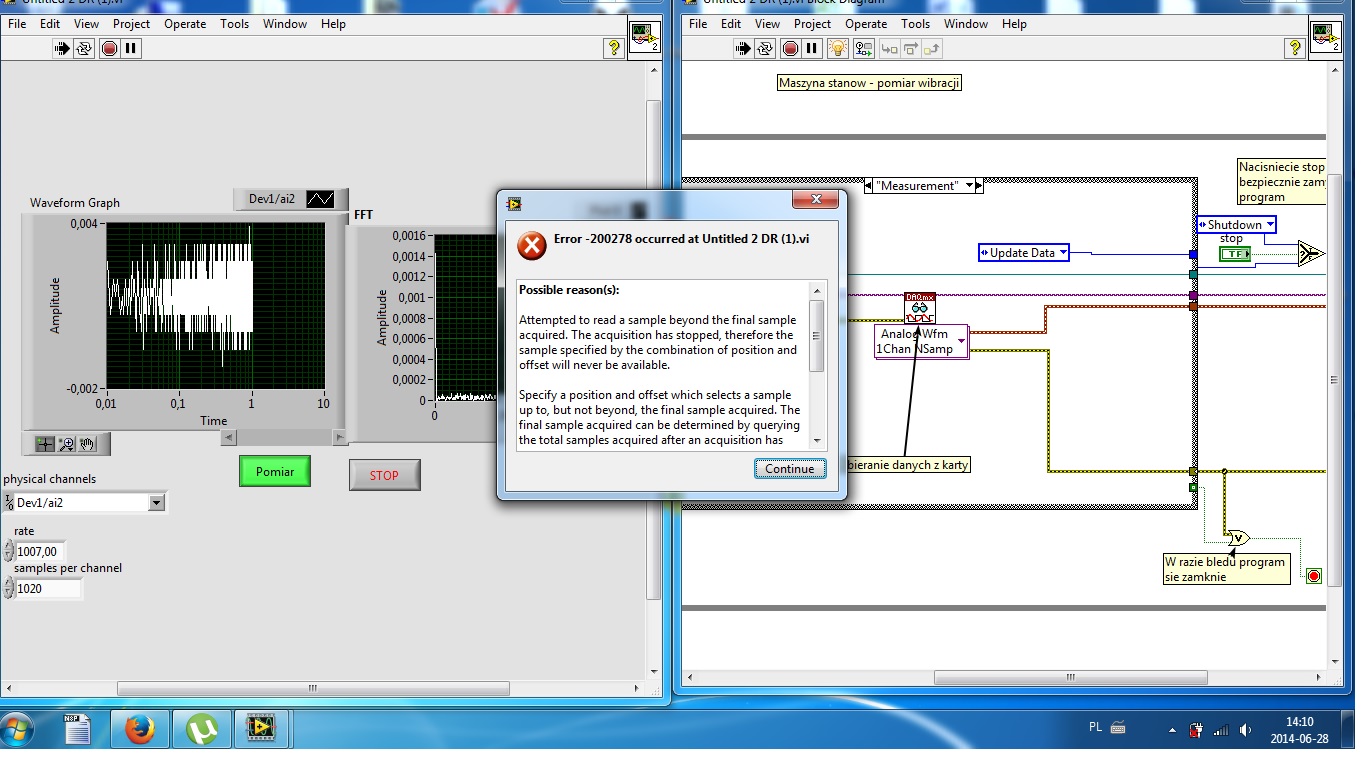The height and width of the screenshot is (768, 1366).
Task: Click the "Maszyna stanow - pomiar wibracji" label
Action: (870, 83)
